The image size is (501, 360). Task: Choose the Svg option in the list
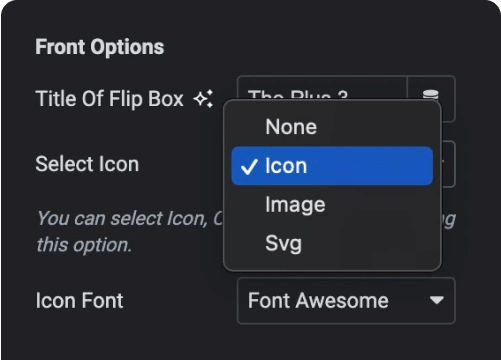pos(332,243)
